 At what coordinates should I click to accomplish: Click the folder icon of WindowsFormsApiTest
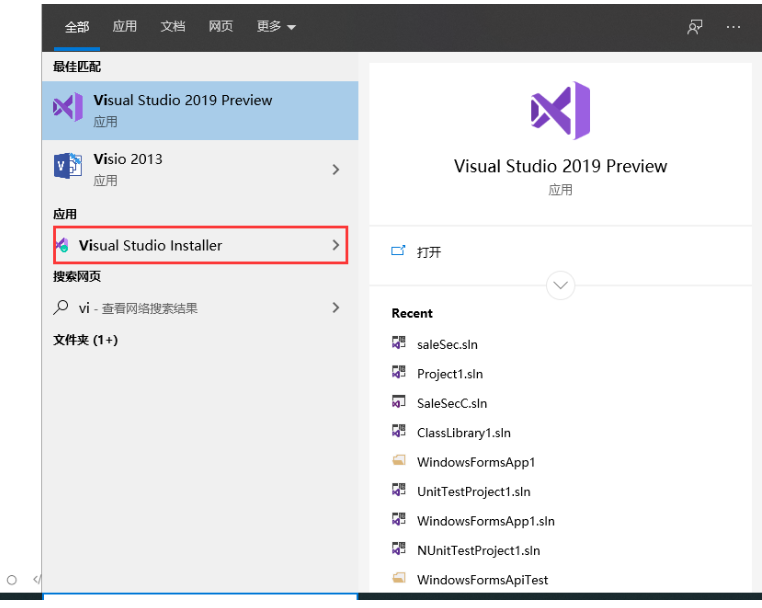click(x=398, y=577)
